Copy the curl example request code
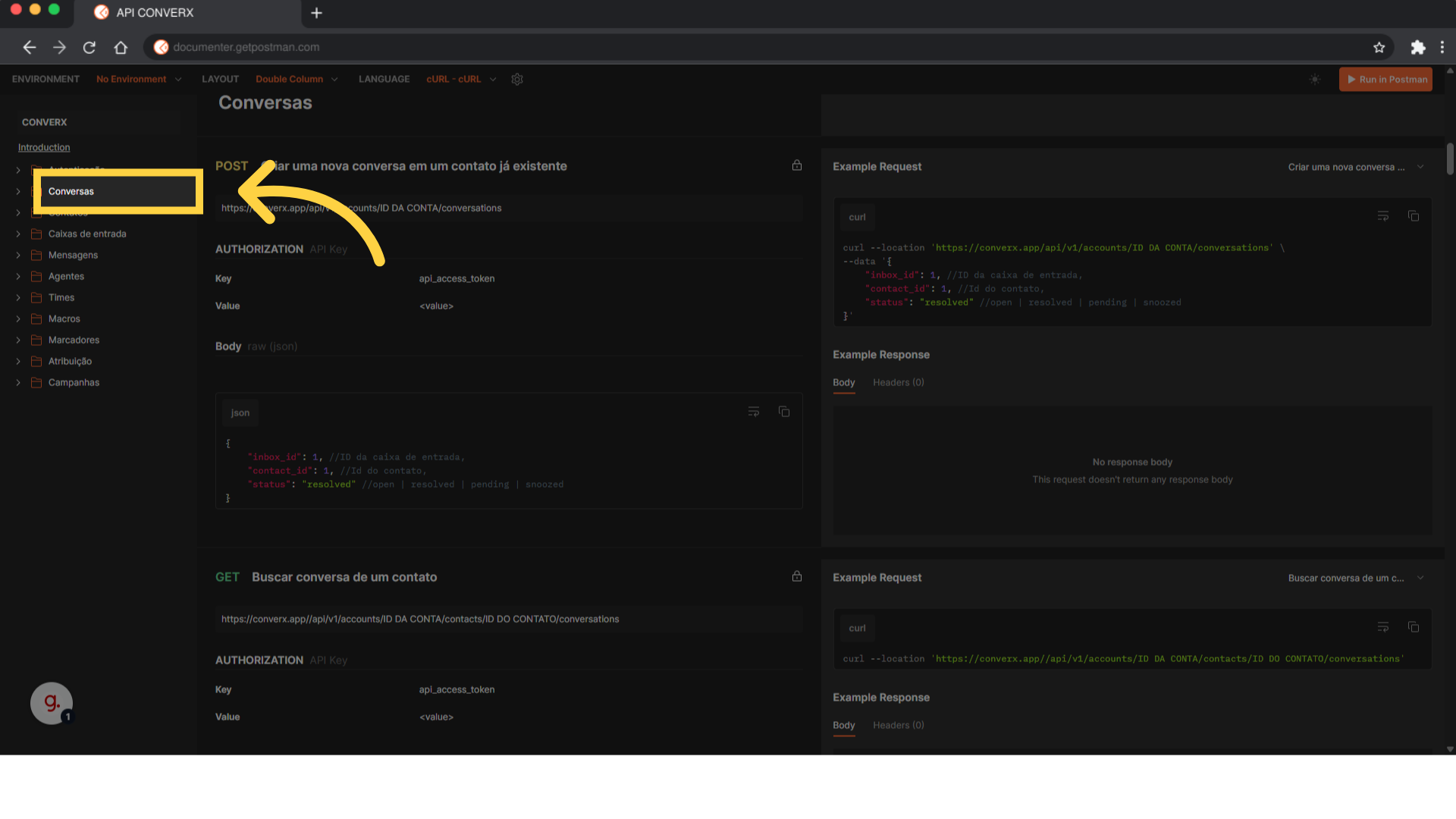This screenshot has width=1456, height=819. 1414,216
